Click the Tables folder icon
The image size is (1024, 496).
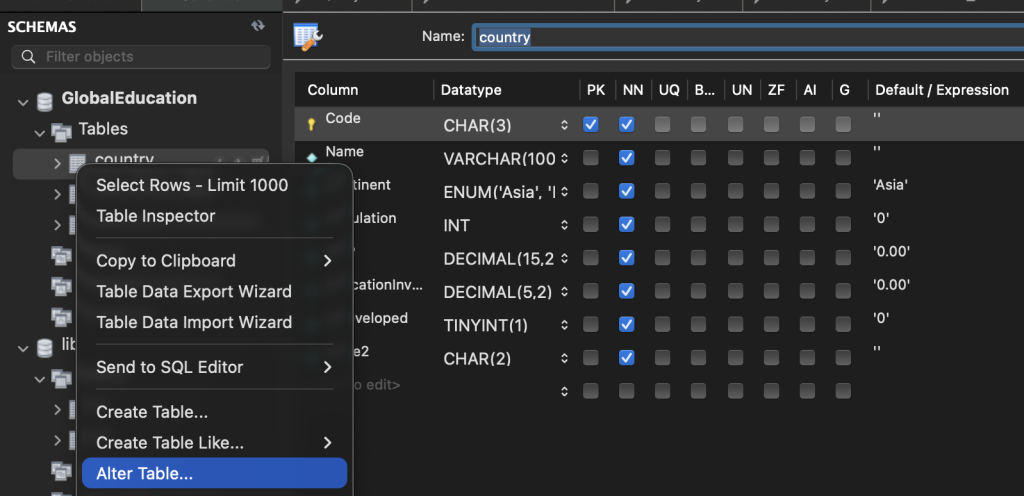pos(62,130)
